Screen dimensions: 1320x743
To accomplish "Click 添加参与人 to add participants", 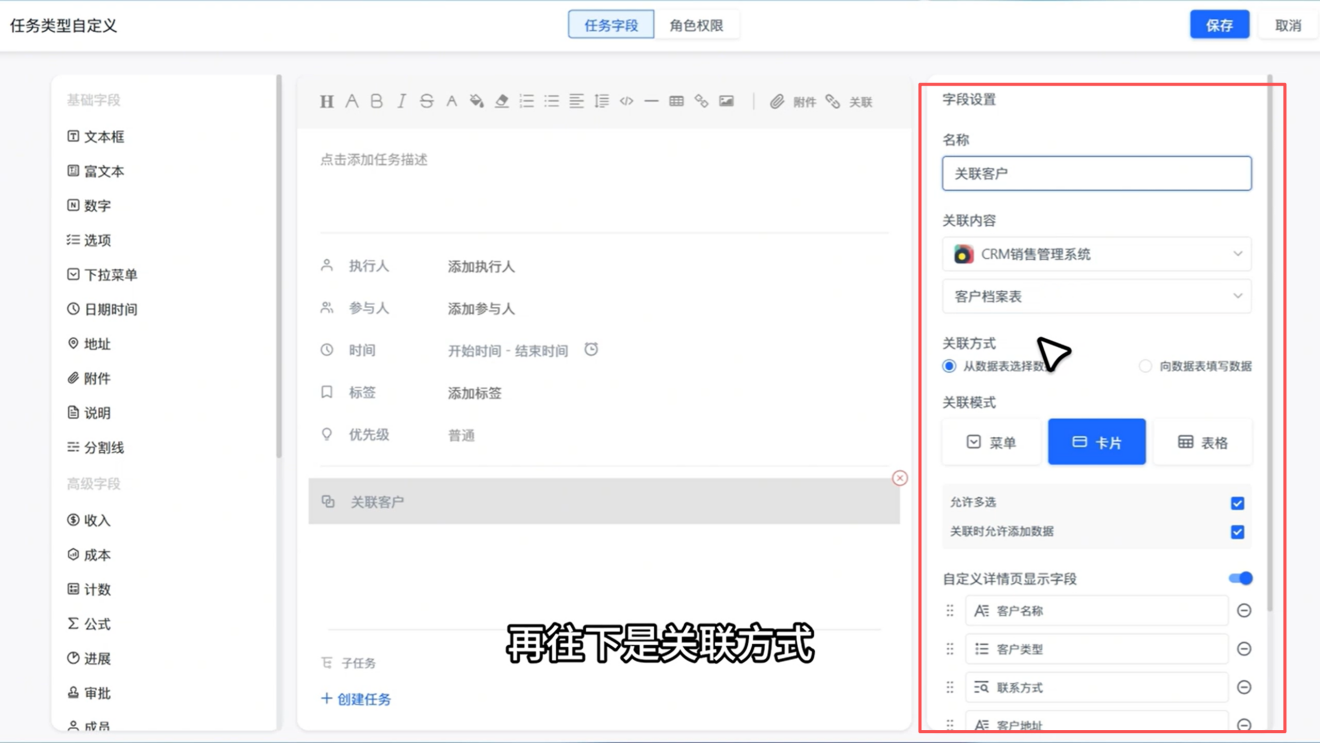I will point(481,309).
